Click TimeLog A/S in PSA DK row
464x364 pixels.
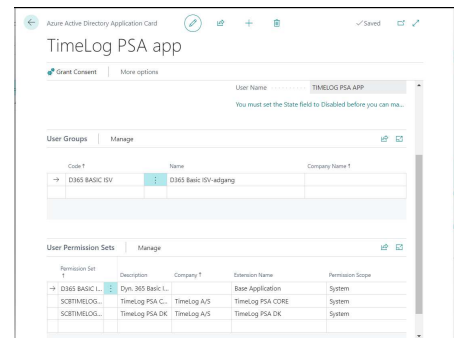(x=201, y=314)
